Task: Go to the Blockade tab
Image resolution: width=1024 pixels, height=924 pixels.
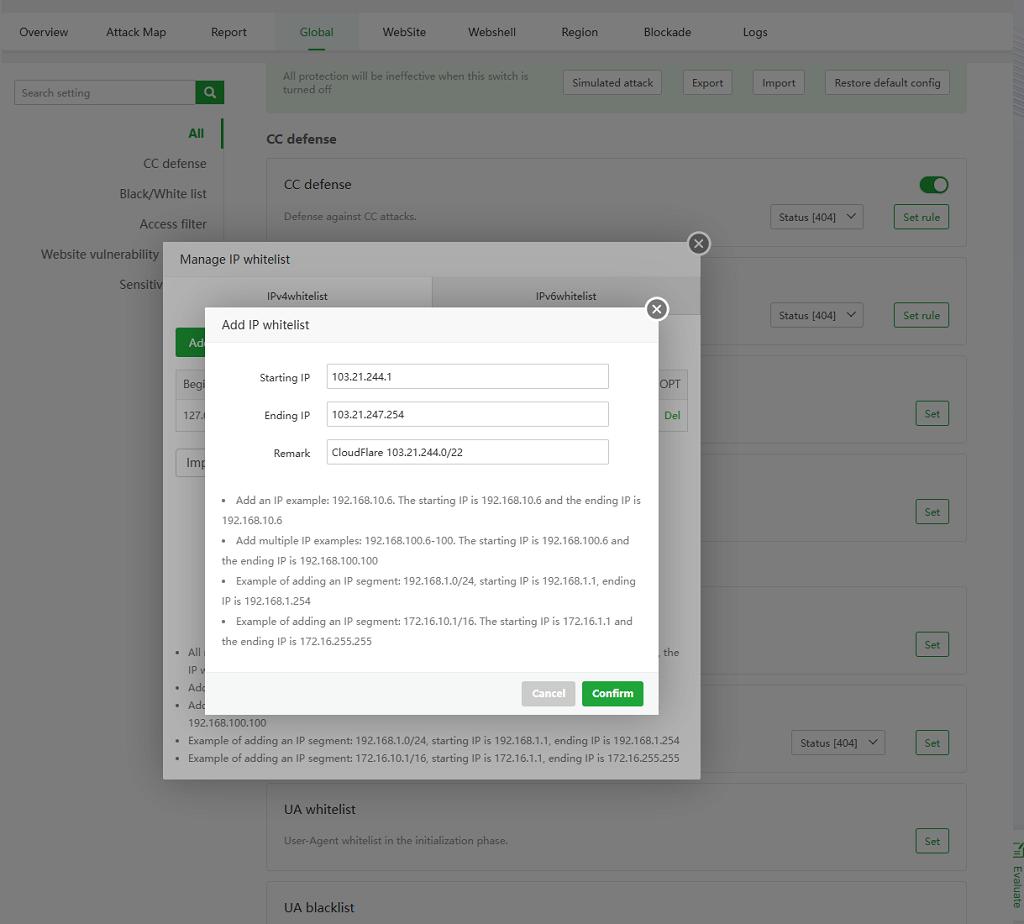Action: [x=667, y=32]
